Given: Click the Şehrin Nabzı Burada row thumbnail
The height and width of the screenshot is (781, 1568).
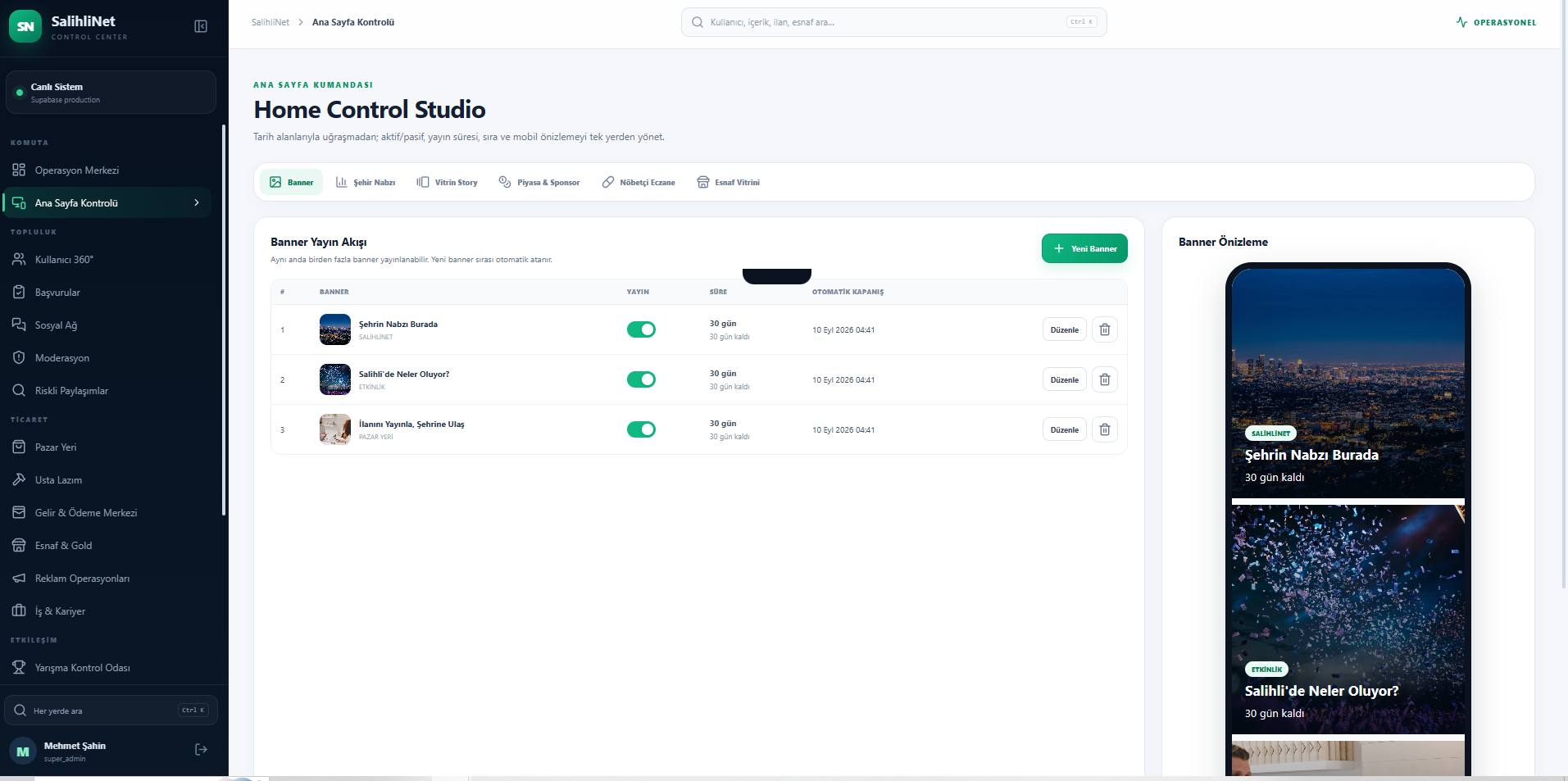Looking at the screenshot, I should 335,329.
